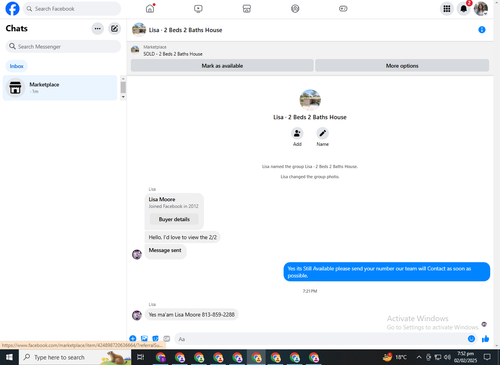Choose a sticker from composer

click(x=155, y=339)
